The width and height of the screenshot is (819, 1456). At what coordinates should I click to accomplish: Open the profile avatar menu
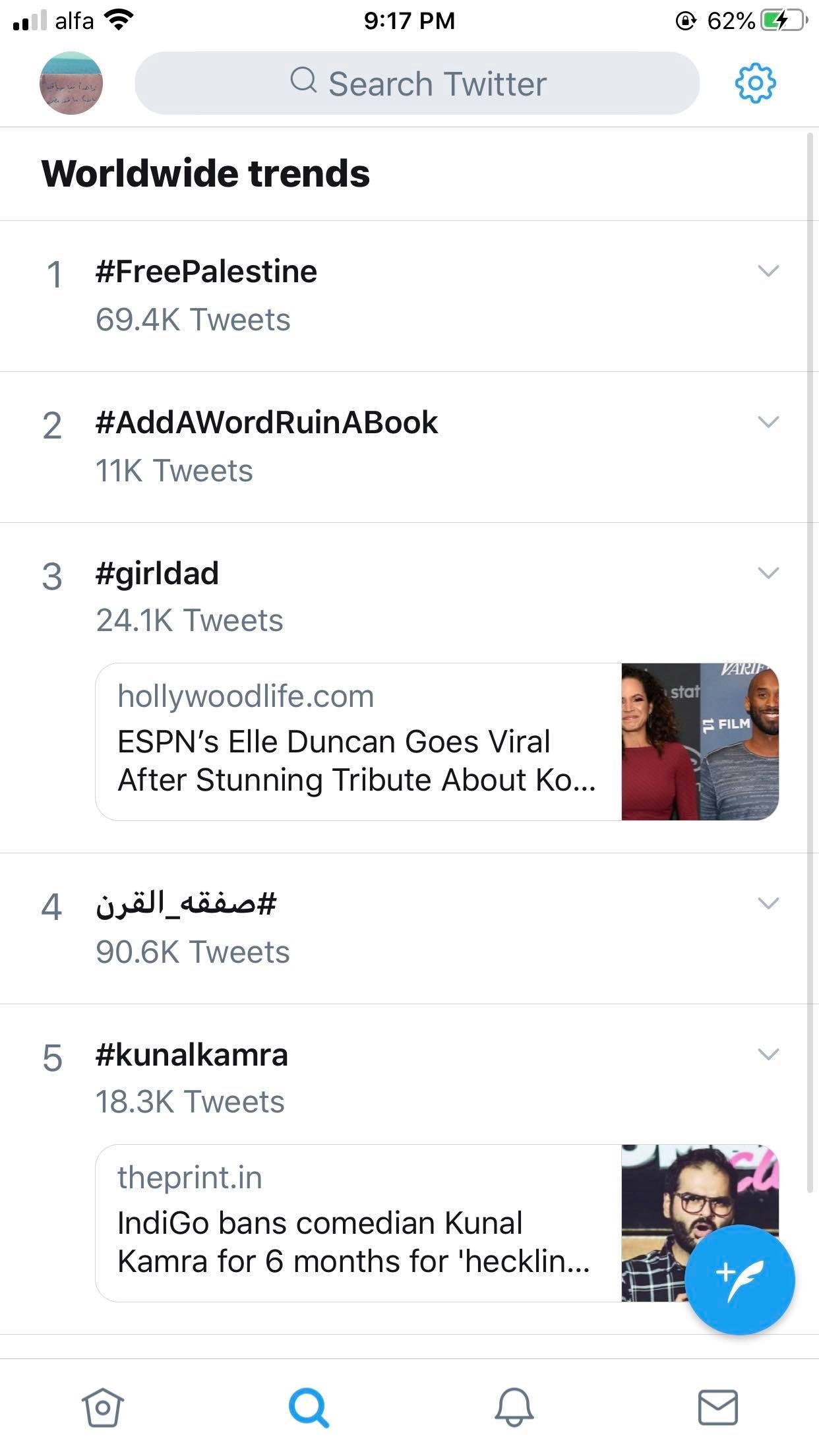(71, 83)
